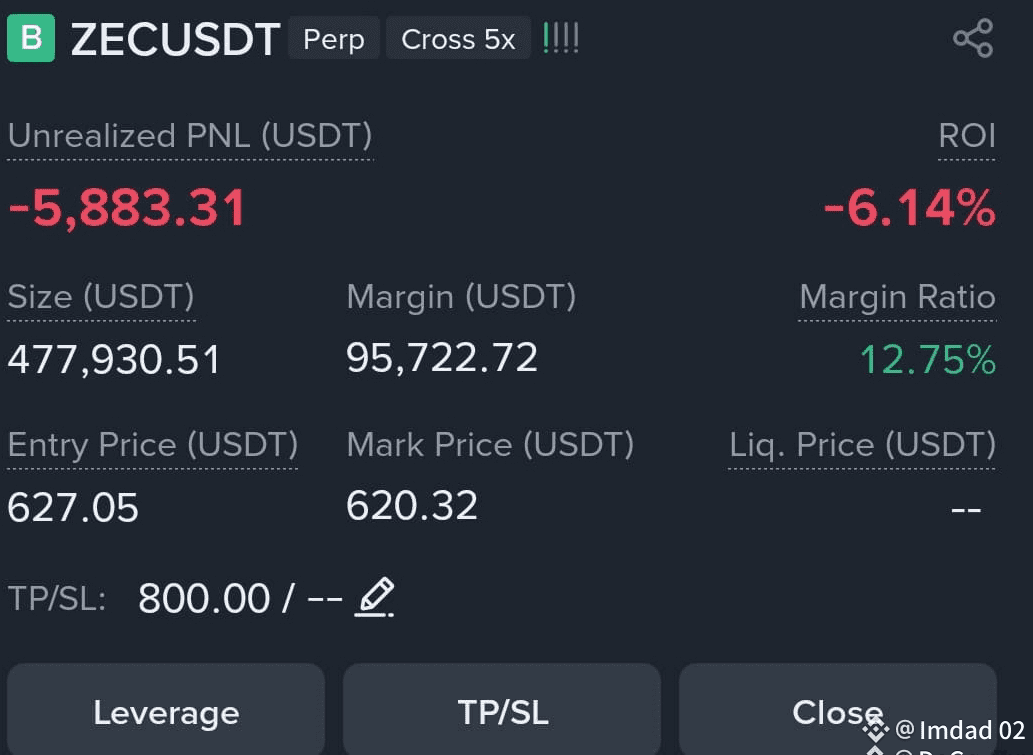Screen dimensions: 1033x755
Task: Open the ZECUSDT pair title
Action: (175, 40)
